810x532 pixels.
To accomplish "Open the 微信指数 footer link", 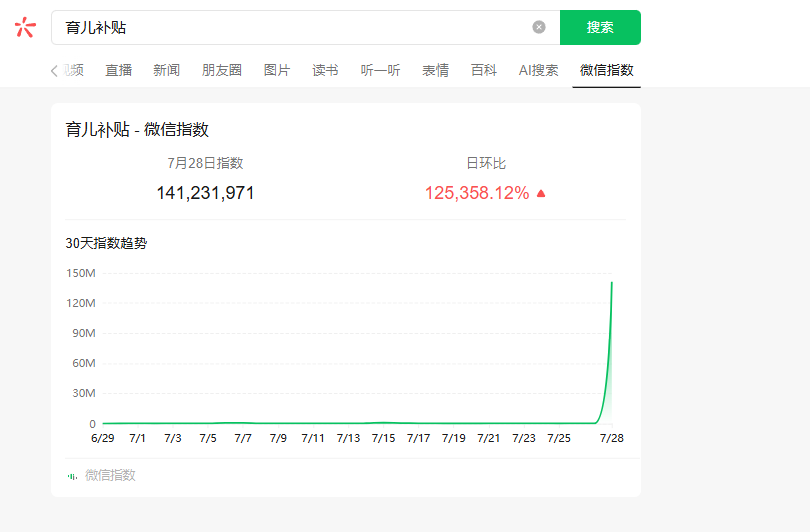I will (x=110, y=475).
